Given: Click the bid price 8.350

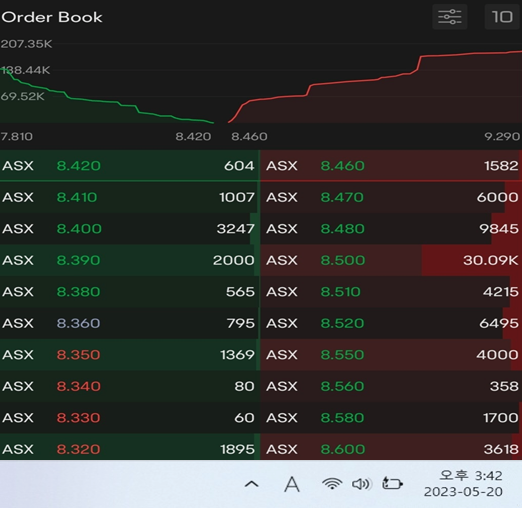Looking at the screenshot, I should [78, 355].
